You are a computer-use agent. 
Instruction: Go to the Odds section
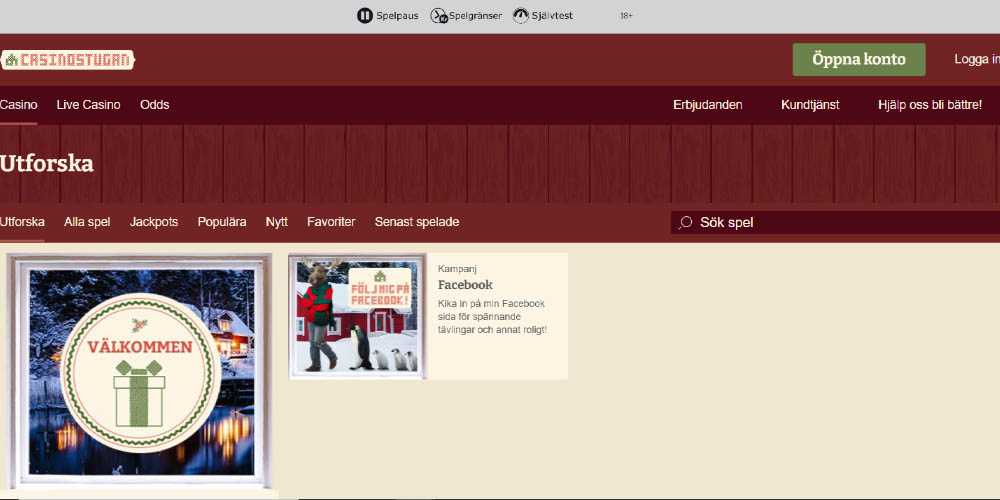154,105
